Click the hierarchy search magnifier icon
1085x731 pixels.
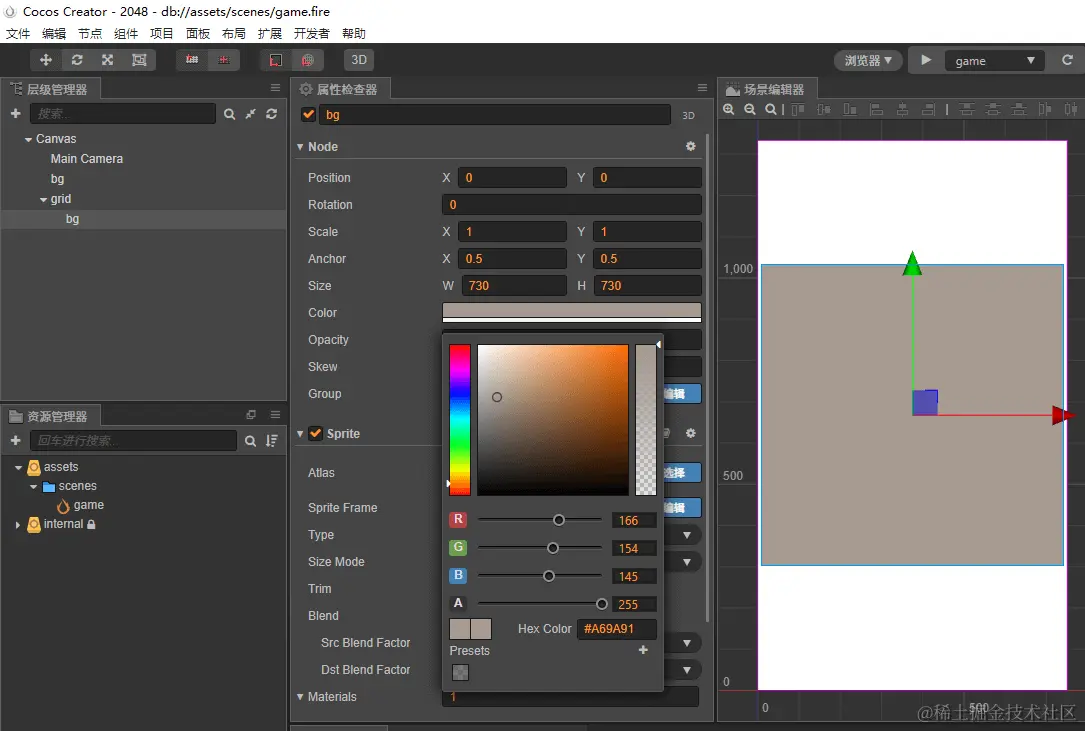[x=229, y=114]
